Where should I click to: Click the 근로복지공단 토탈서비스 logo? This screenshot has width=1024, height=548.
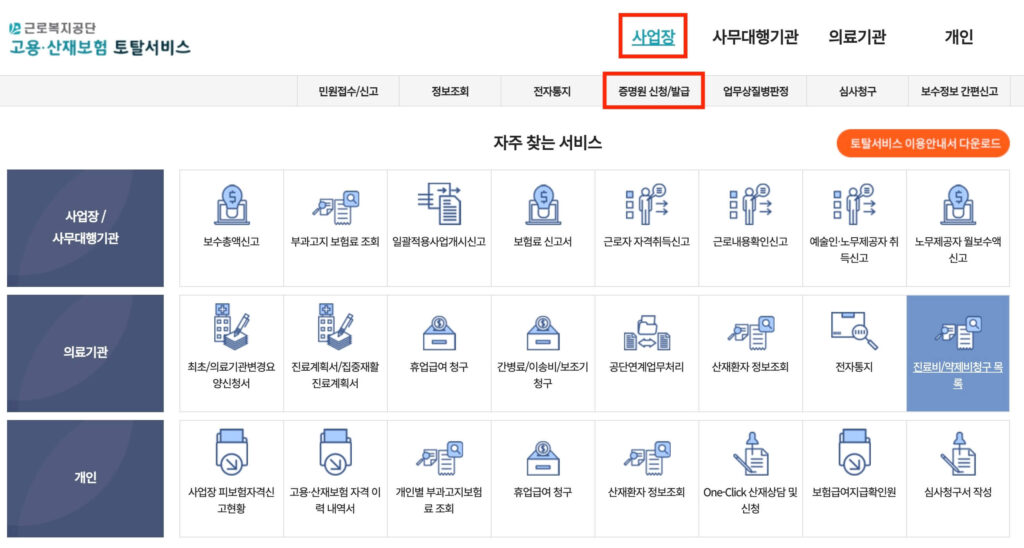tap(98, 38)
